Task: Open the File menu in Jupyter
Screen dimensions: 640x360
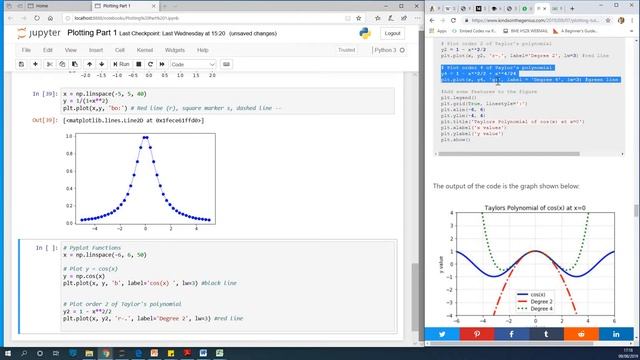Action: tap(26, 50)
